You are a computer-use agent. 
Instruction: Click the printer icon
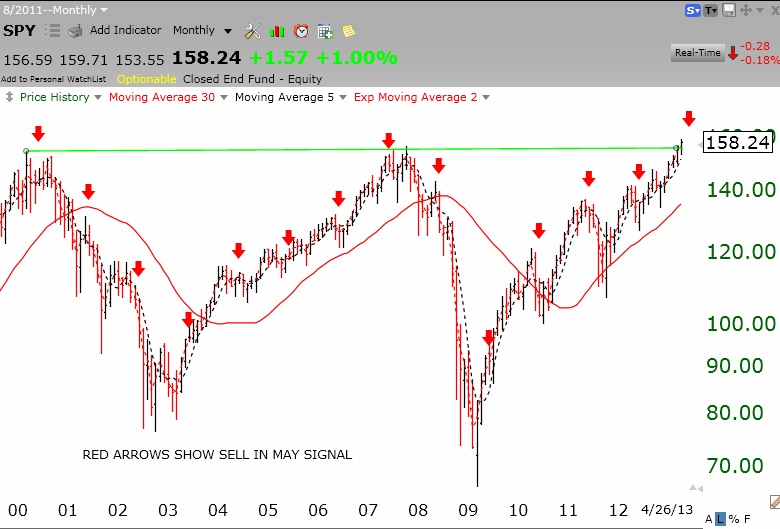click(75, 32)
